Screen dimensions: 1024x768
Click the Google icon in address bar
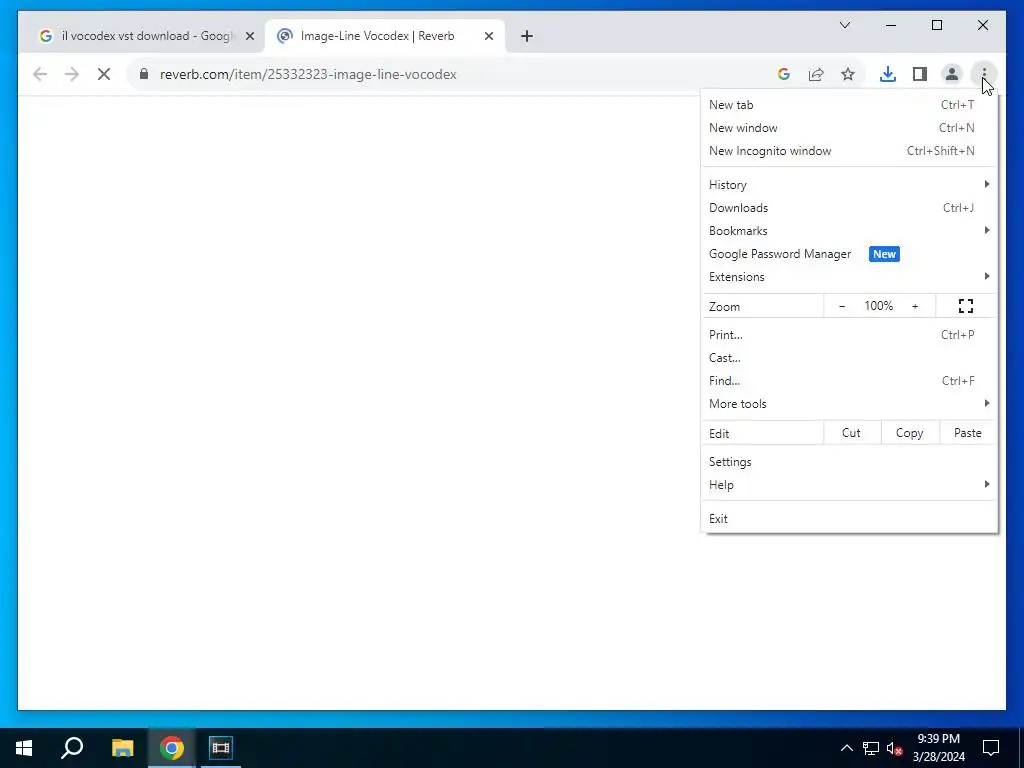(x=784, y=74)
